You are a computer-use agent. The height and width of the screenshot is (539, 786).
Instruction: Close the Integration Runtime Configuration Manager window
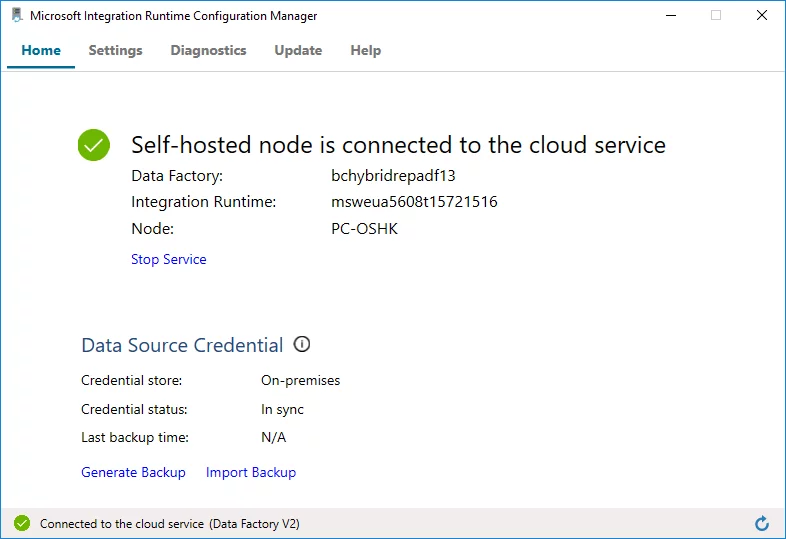[762, 15]
